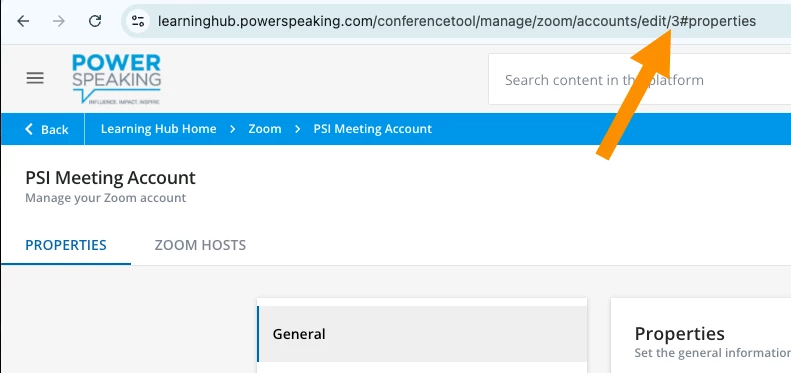
Task: Focus the Search content field
Action: (x=640, y=80)
